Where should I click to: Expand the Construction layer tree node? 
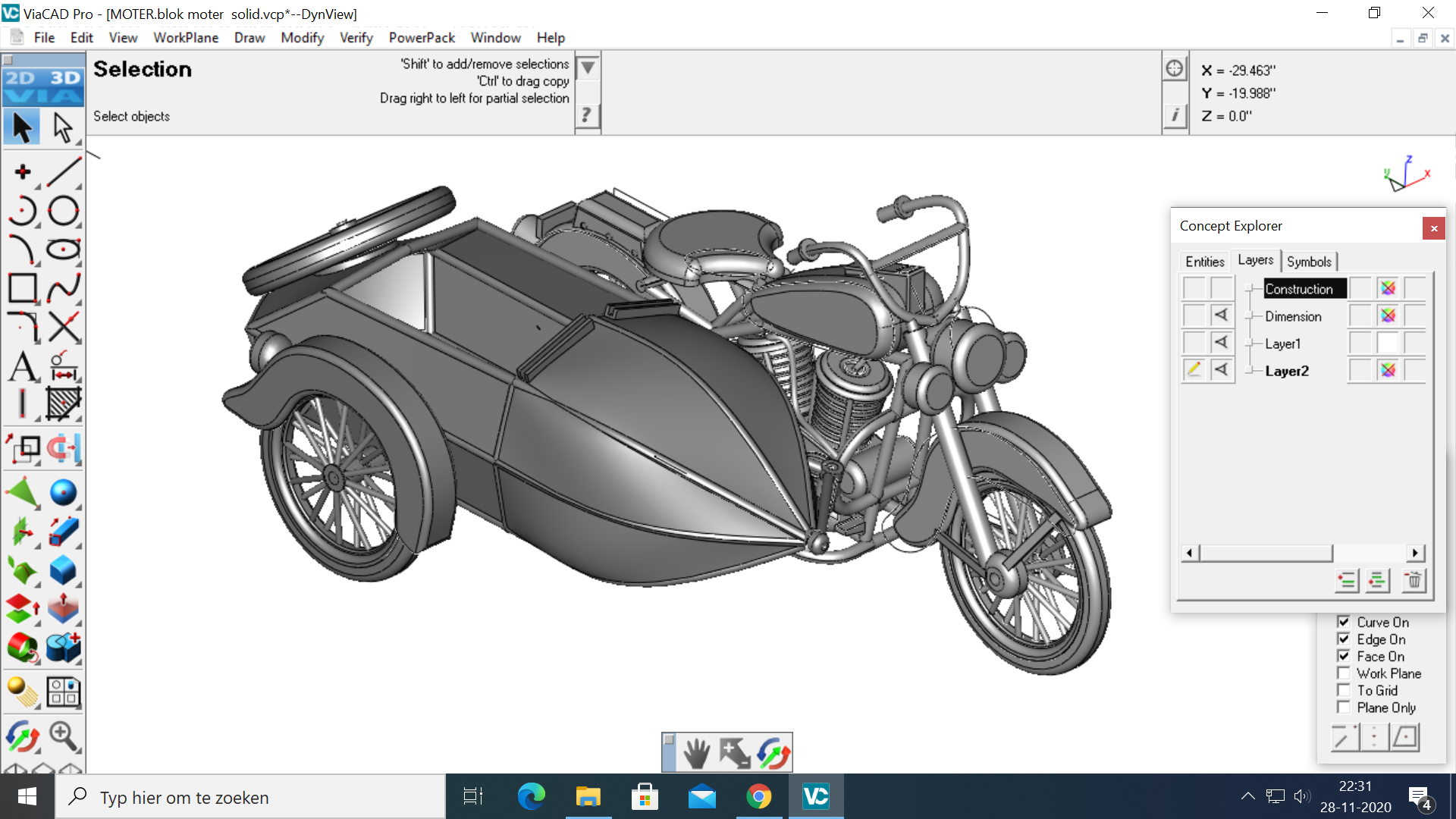pos(1250,289)
